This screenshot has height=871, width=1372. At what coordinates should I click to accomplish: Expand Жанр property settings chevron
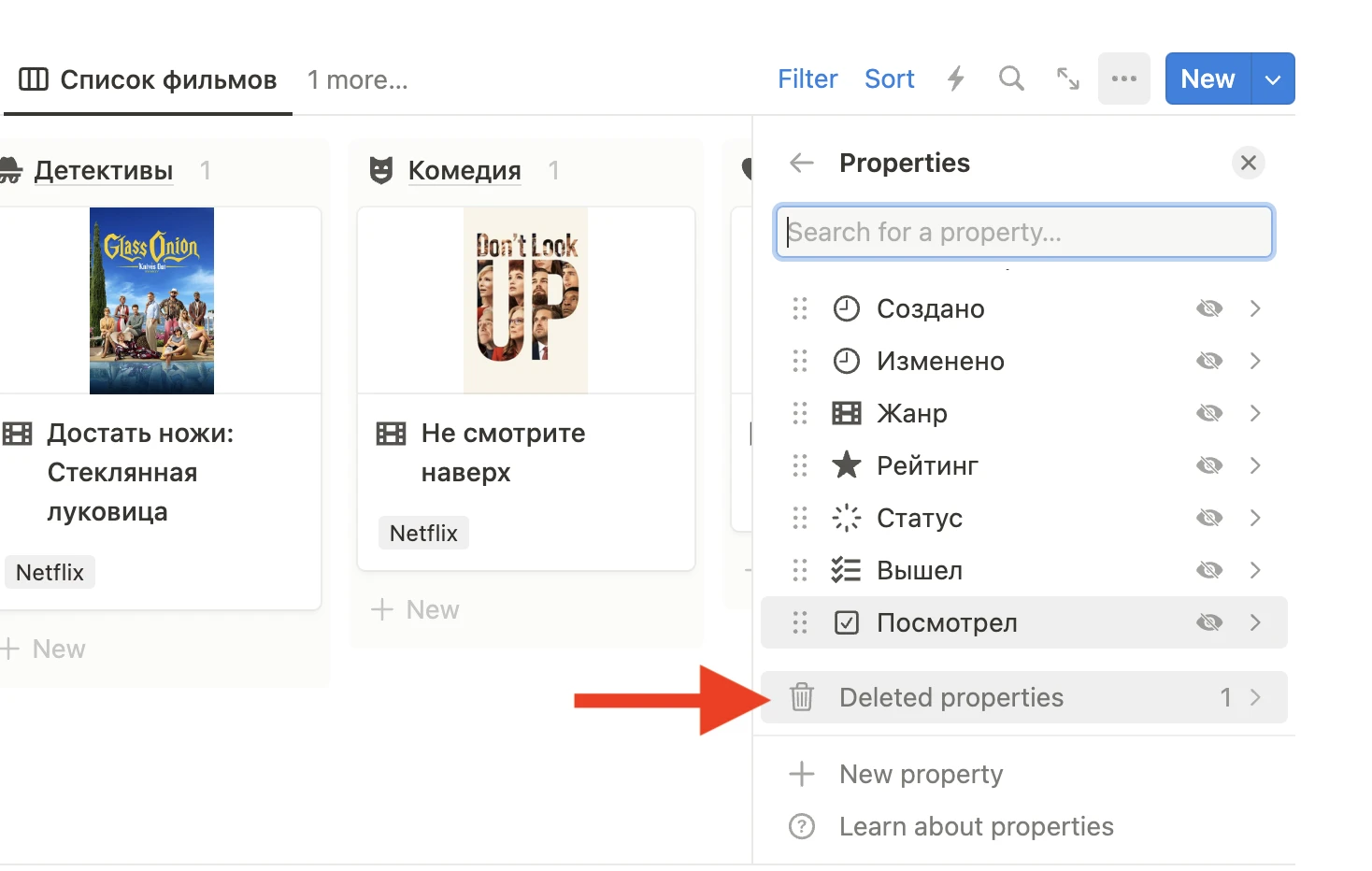[1255, 413]
